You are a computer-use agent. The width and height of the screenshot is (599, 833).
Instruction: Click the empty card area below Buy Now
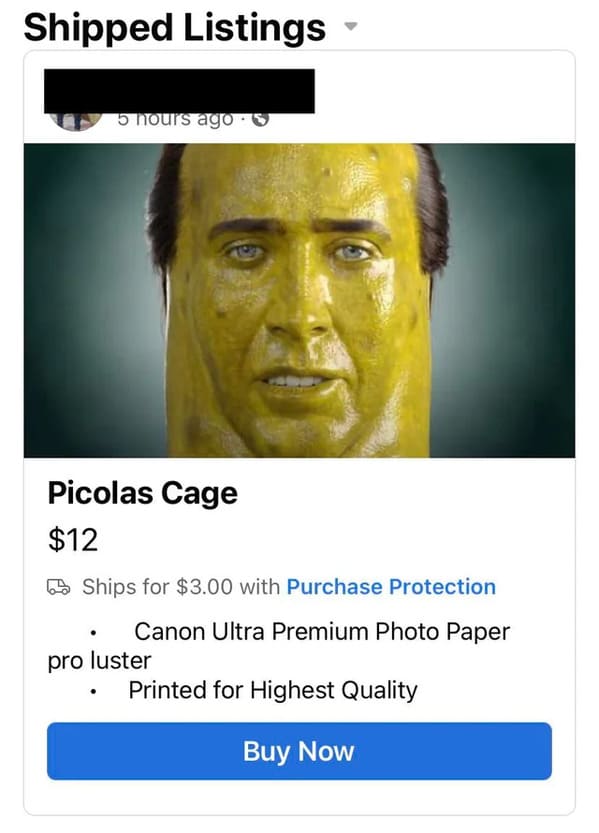pyautogui.click(x=299, y=797)
